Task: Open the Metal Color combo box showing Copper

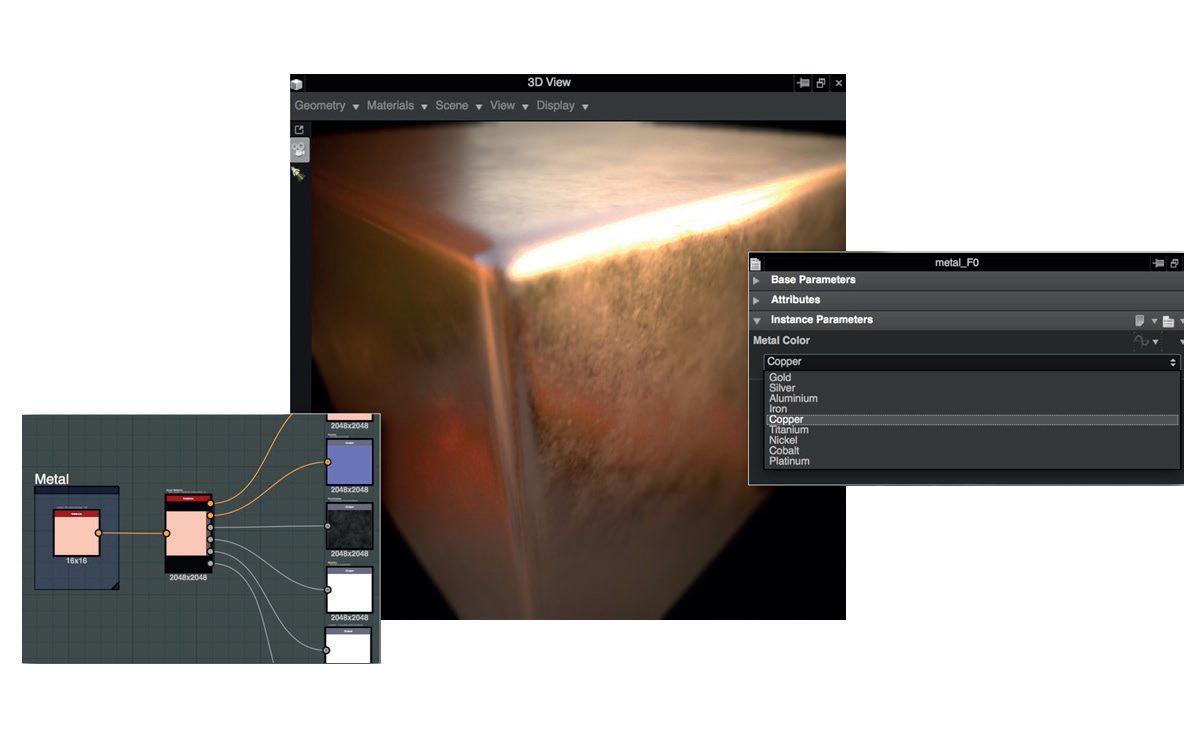Action: (972, 362)
